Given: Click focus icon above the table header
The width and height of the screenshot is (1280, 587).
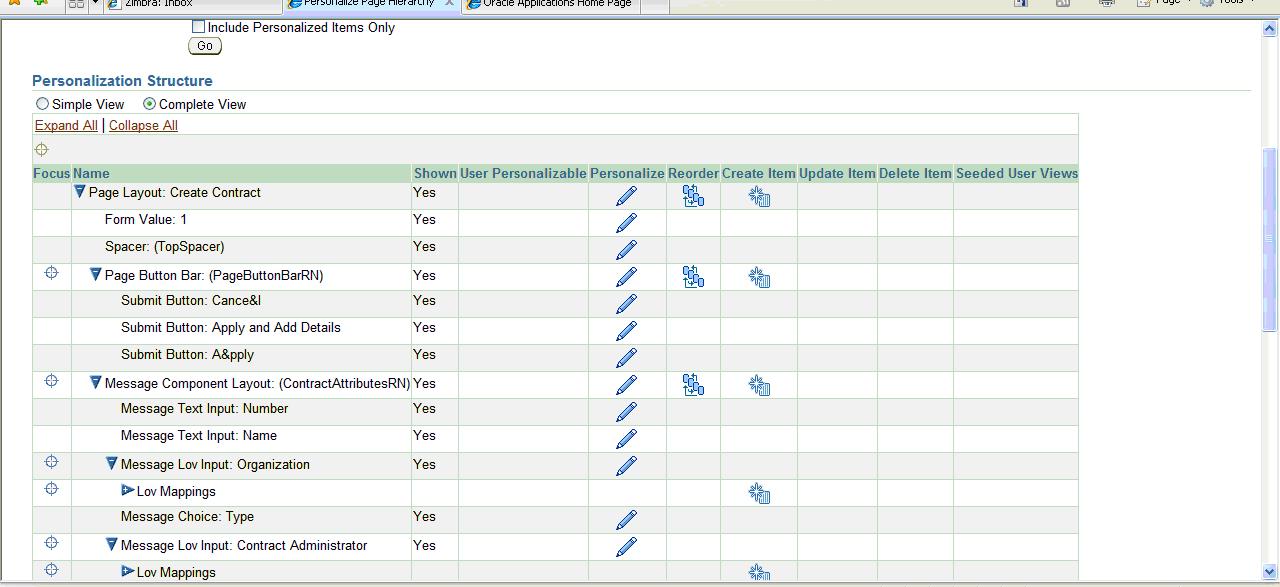Looking at the screenshot, I should point(41,150).
